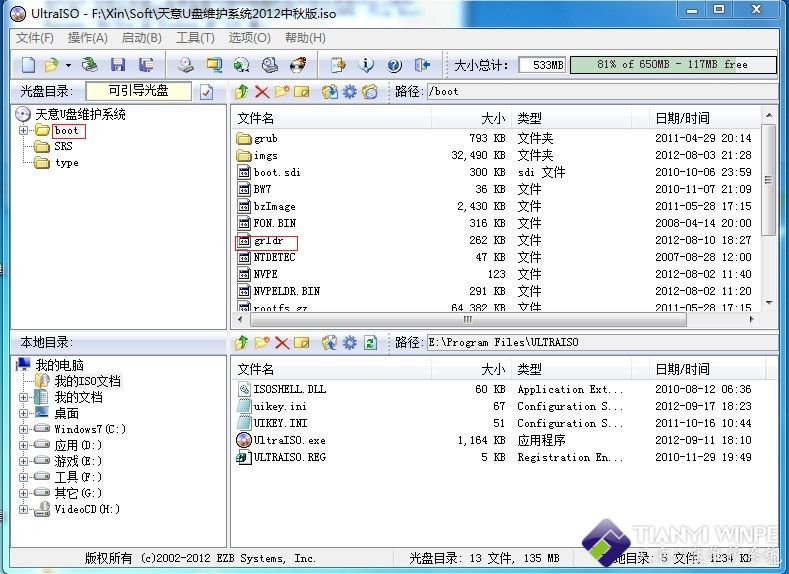Click the Exit door icon in main toolbar
This screenshot has height=574, width=789.
tap(422, 64)
